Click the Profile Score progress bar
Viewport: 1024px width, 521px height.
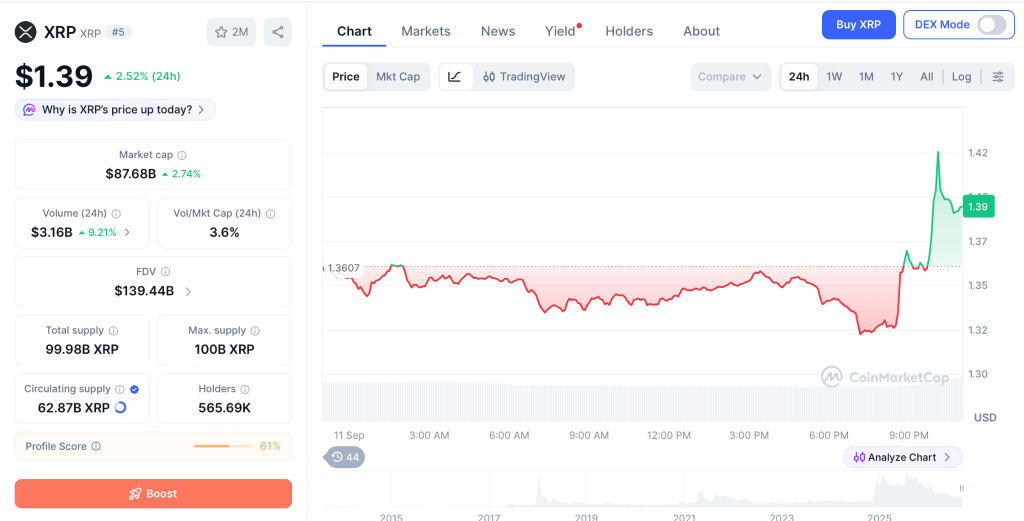tap(223, 446)
